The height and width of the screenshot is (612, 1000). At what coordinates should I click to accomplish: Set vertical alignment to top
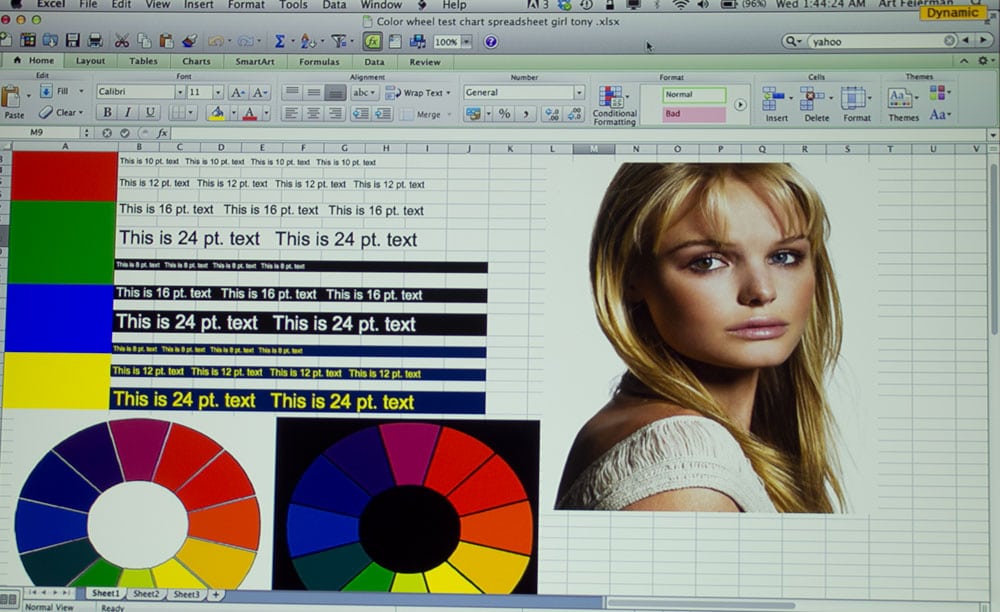(291, 92)
